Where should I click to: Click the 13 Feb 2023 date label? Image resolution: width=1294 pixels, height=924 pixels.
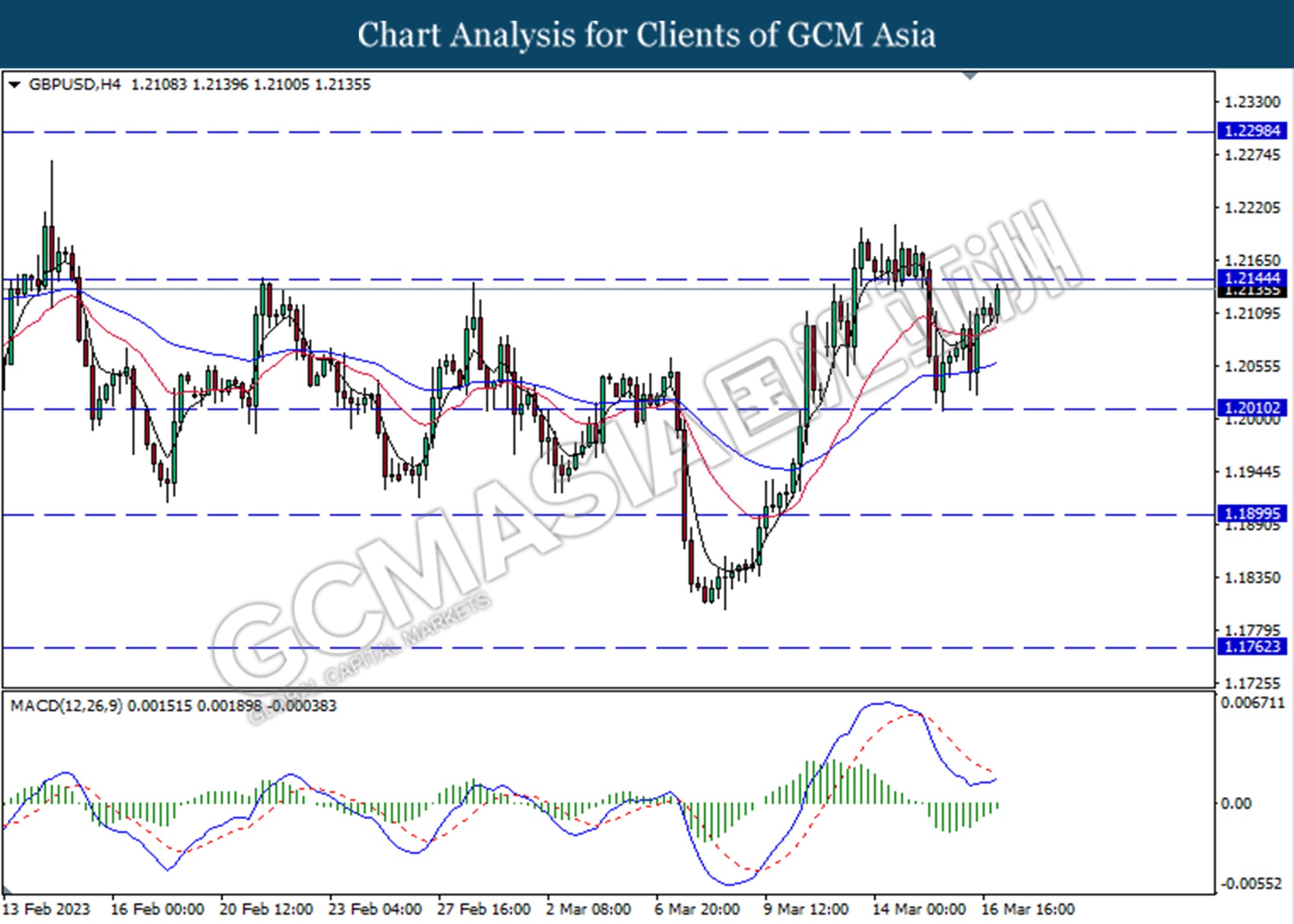pos(47,909)
